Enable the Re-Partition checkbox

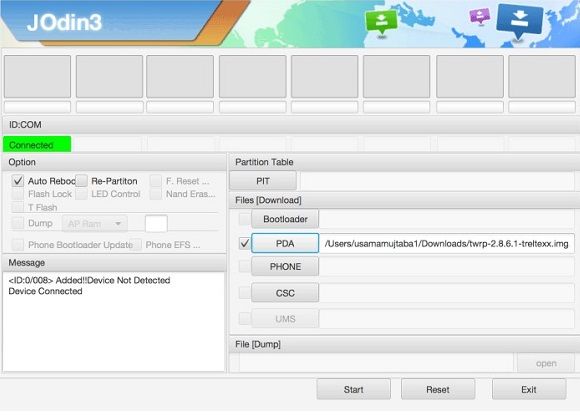click(81, 181)
